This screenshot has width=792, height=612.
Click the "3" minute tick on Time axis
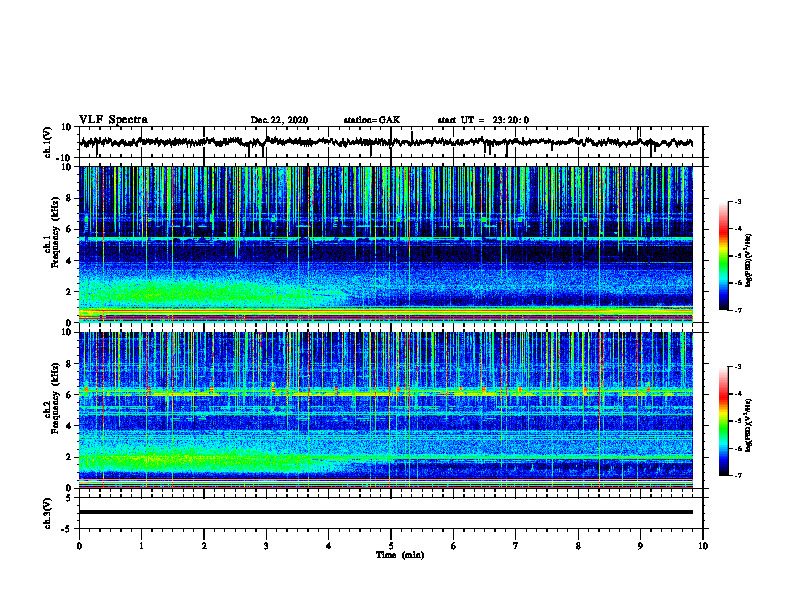(x=266, y=546)
